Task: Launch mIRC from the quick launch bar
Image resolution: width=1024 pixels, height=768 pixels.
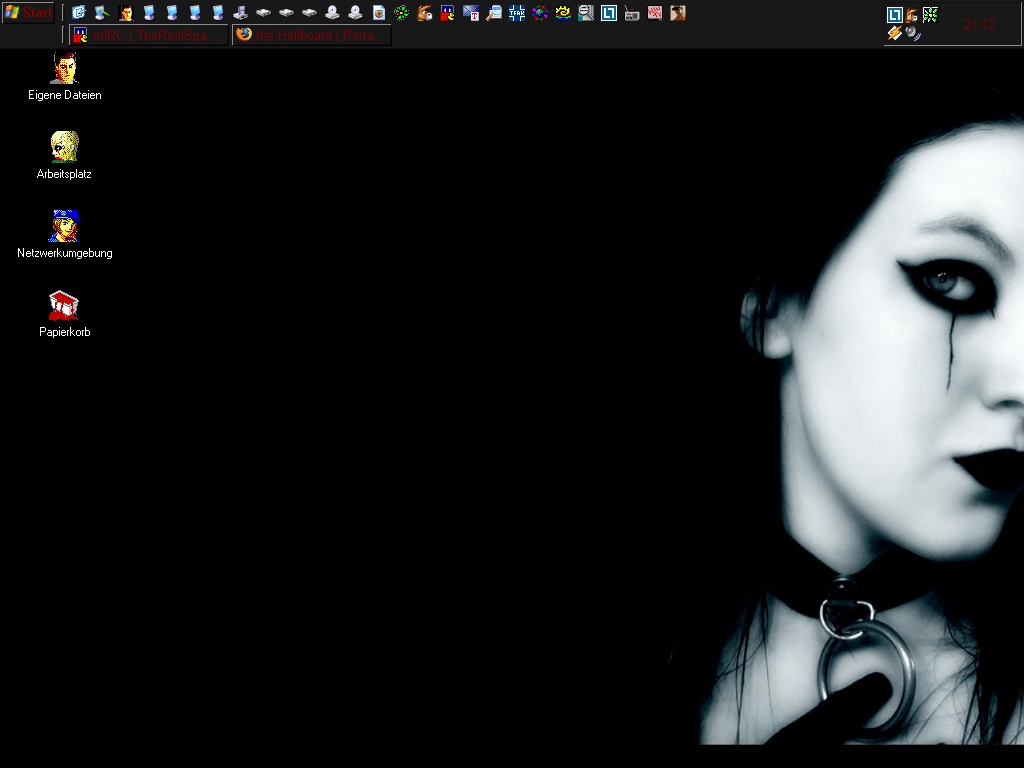Action: tap(448, 13)
